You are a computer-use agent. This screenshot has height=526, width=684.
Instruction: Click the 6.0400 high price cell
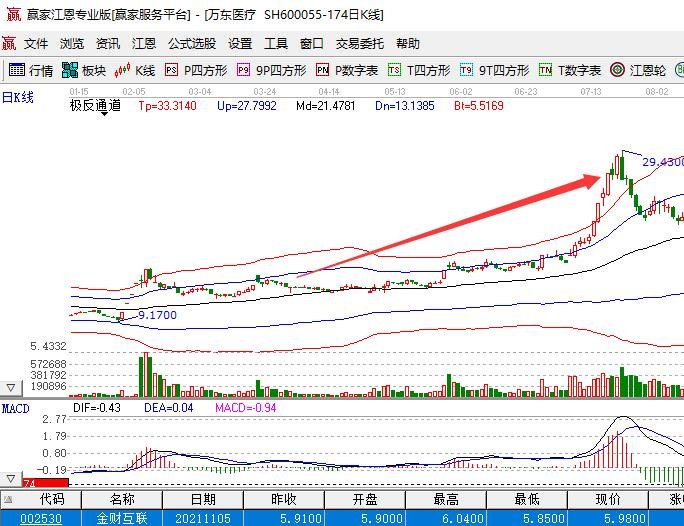tap(446, 519)
